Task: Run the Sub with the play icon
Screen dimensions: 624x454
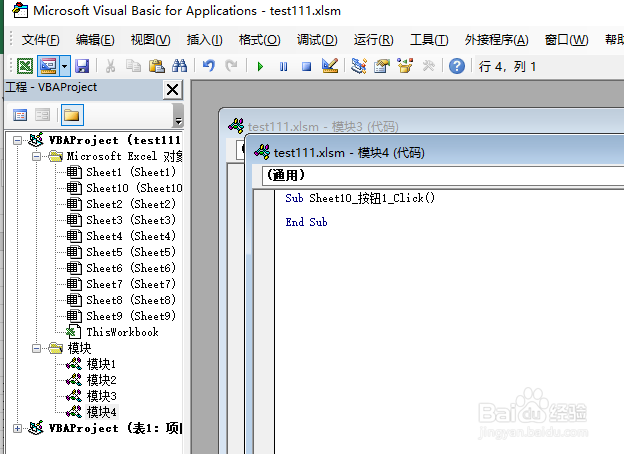Action: click(260, 66)
